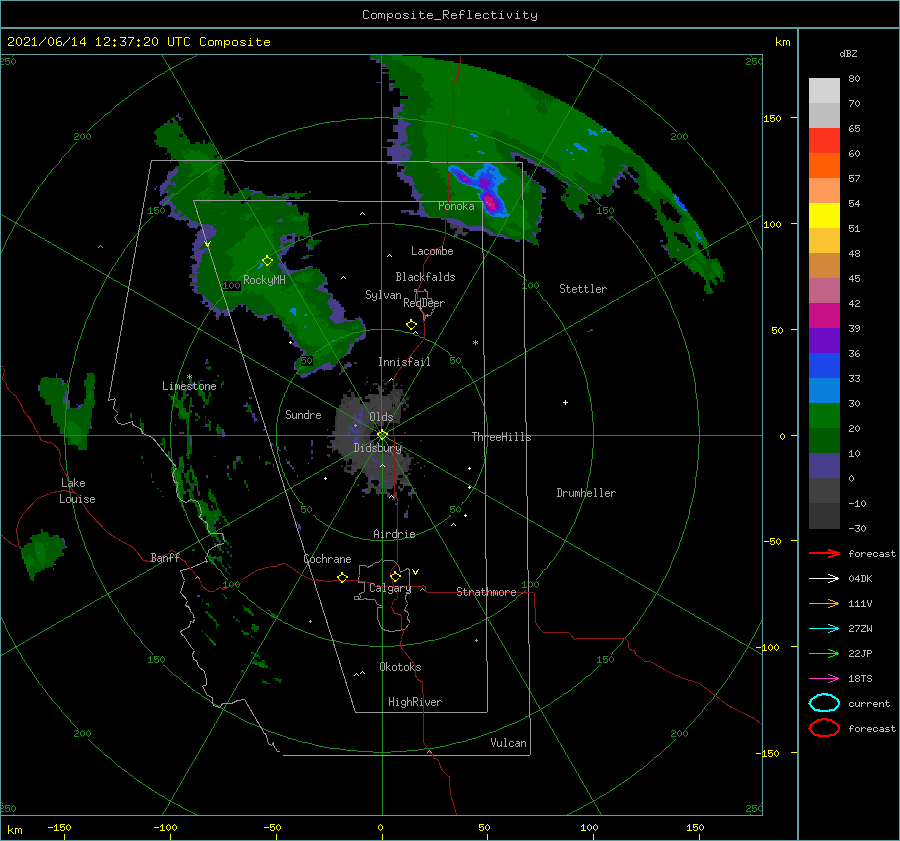The width and height of the screenshot is (900, 841).
Task: Choose the bright green 20-30 dBZ swatch
Action: pyautogui.click(x=824, y=416)
